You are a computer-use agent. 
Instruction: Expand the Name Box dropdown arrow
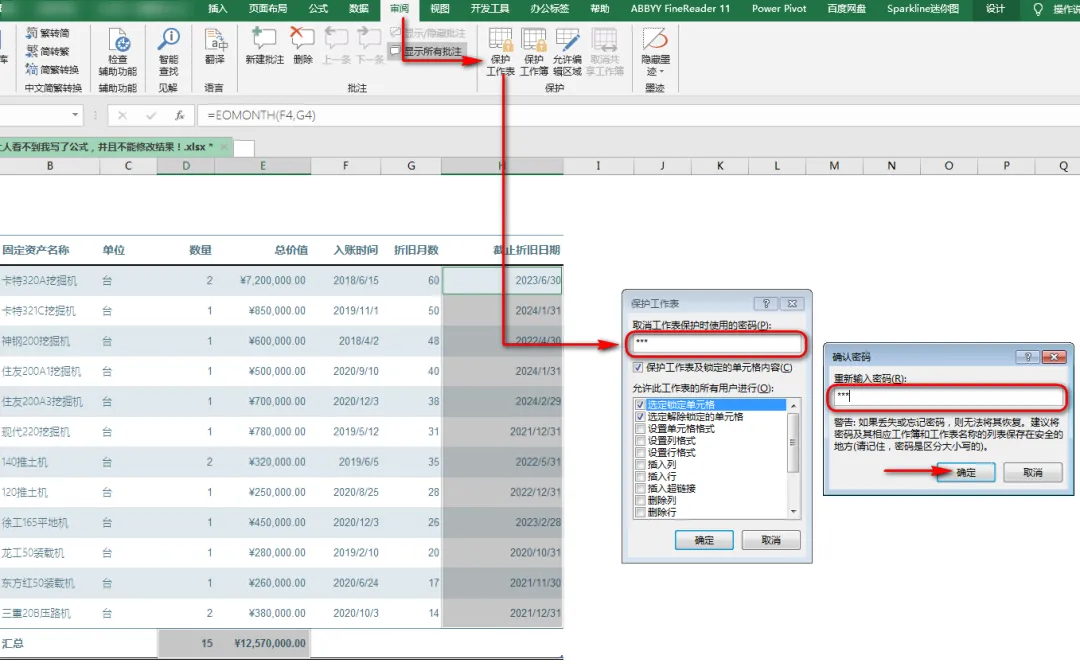[x=75, y=115]
